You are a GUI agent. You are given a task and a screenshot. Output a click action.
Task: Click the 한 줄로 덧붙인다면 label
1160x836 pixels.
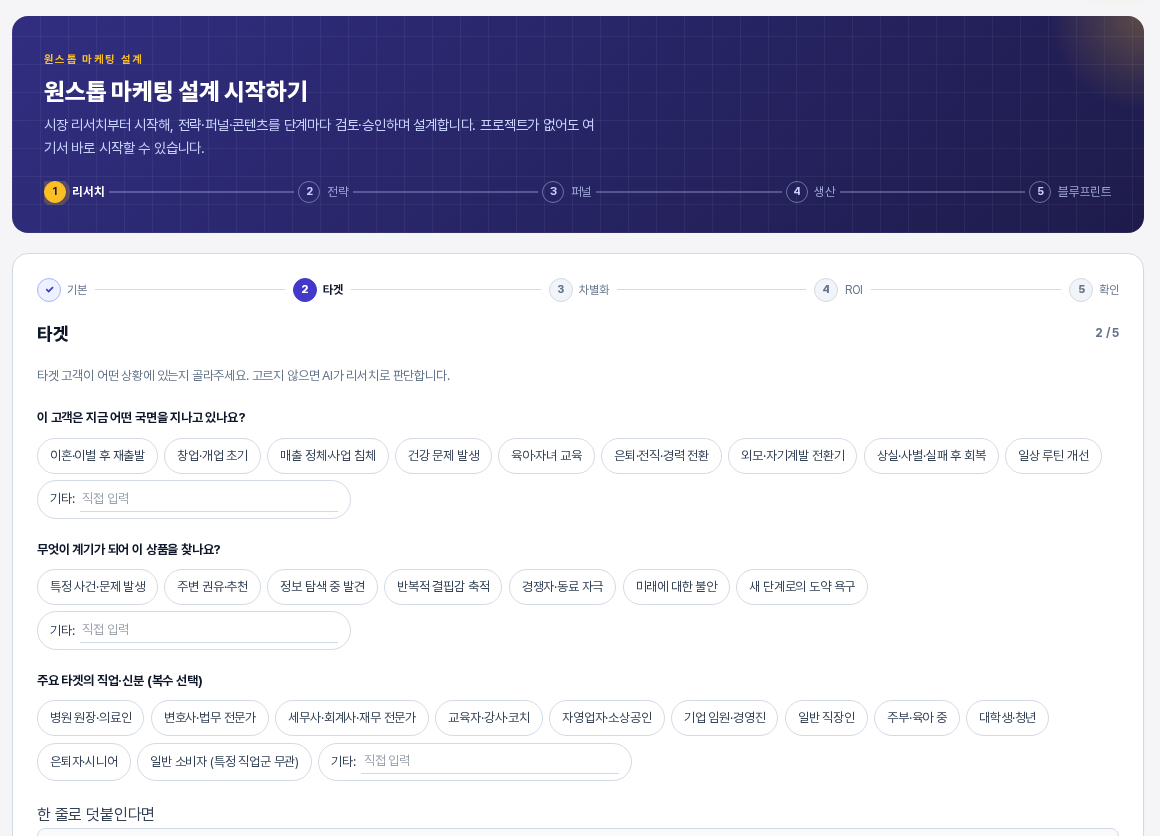coord(95,814)
